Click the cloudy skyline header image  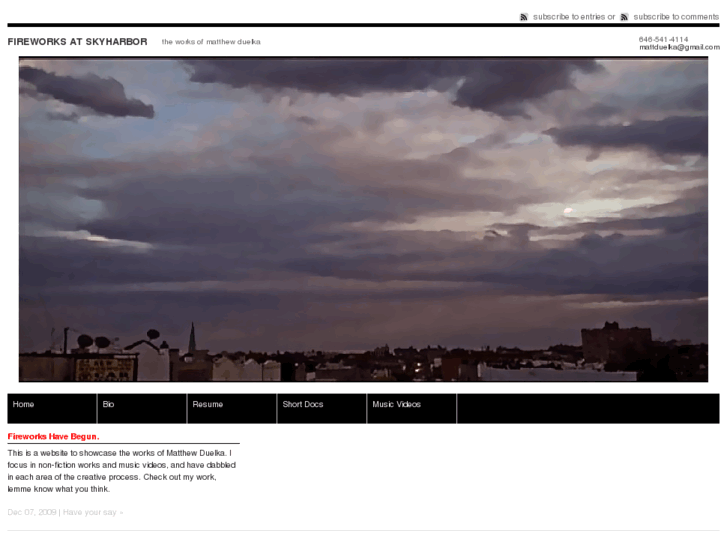[x=363, y=219]
